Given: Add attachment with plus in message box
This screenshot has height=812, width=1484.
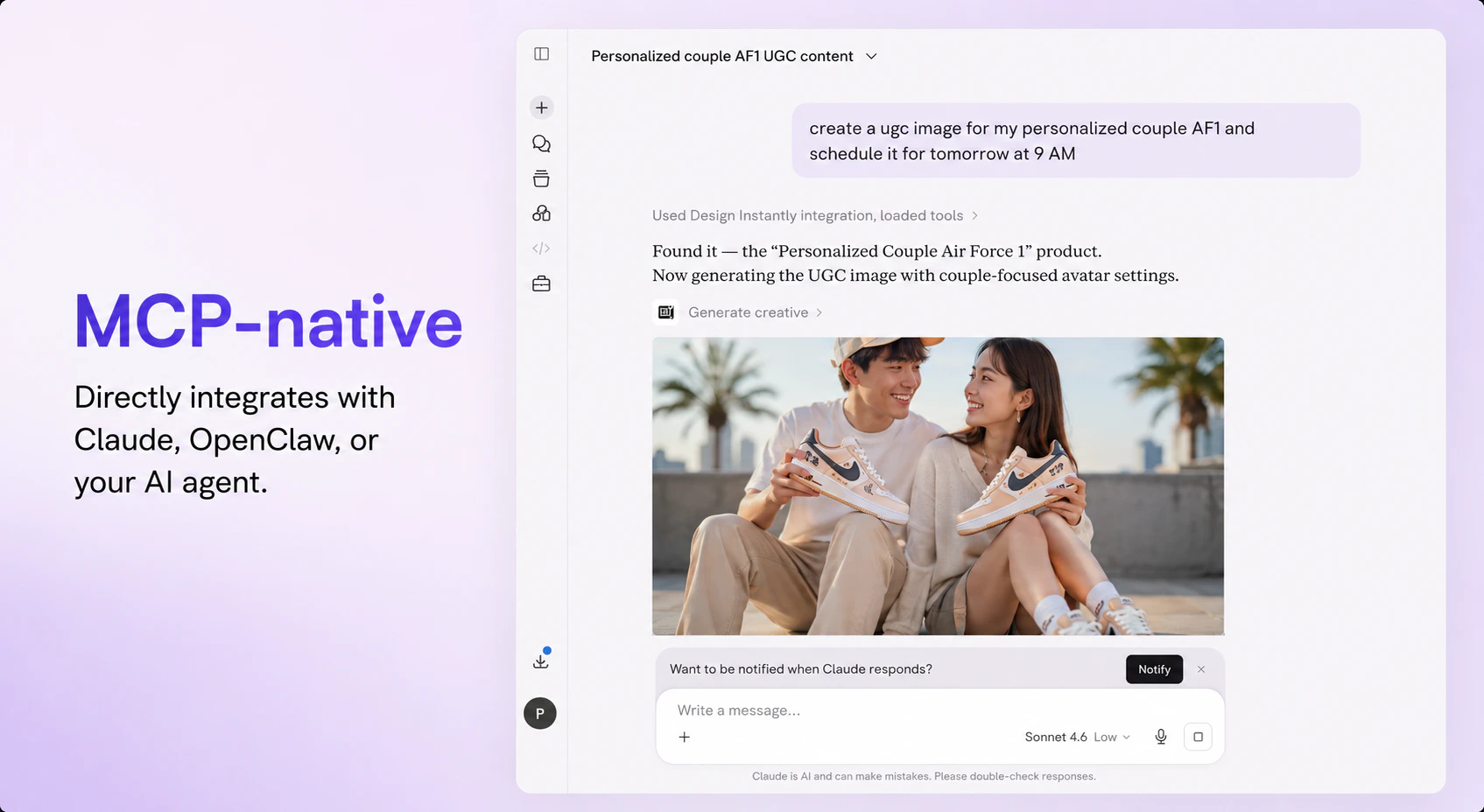Looking at the screenshot, I should point(685,737).
